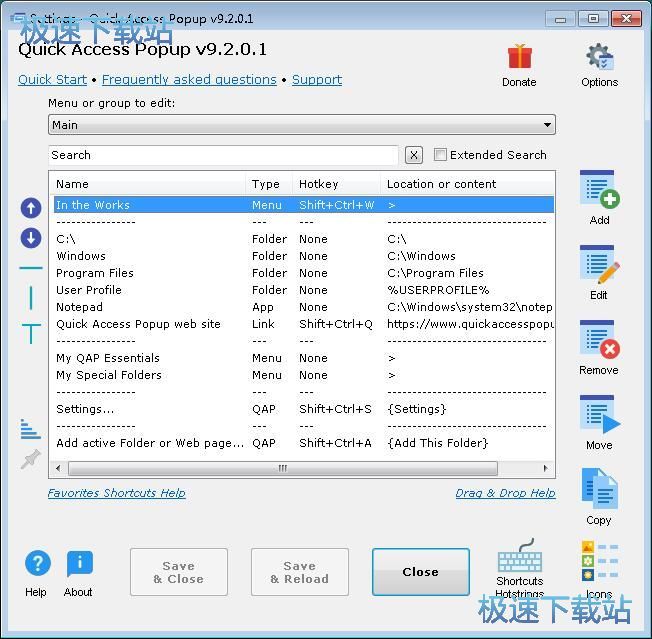Sort list by Hotkey column header
This screenshot has height=639, width=652.
tap(337, 184)
